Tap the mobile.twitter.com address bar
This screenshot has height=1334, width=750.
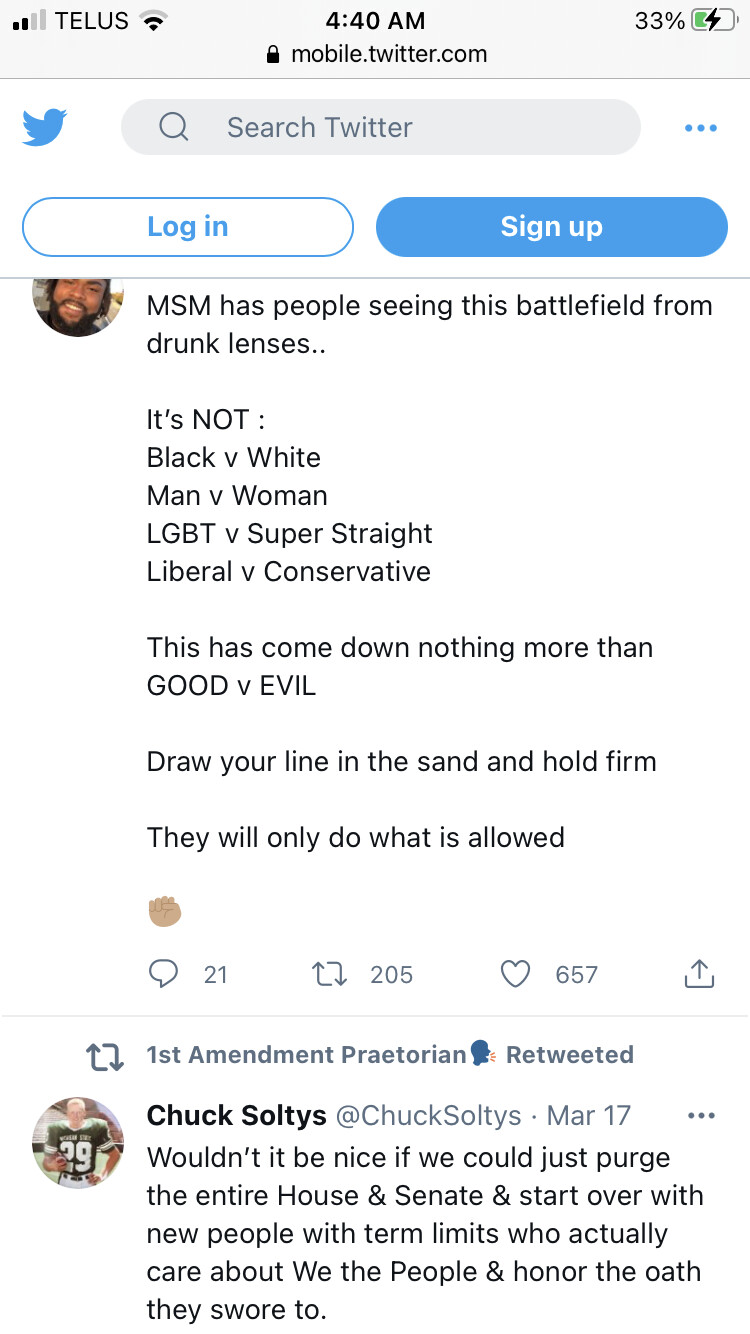[x=377, y=54]
